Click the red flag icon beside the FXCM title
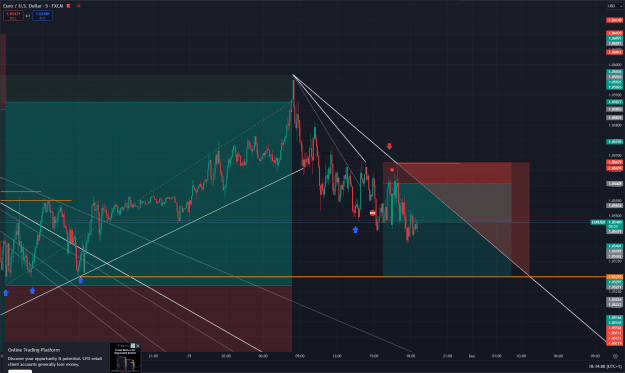This screenshot has width=625, height=373. (69, 6)
